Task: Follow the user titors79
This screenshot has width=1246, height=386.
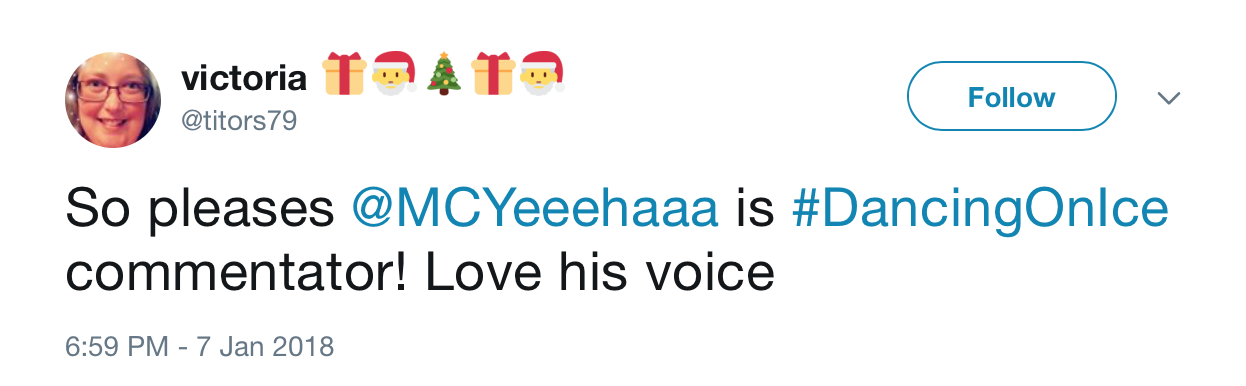Action: (x=1011, y=97)
